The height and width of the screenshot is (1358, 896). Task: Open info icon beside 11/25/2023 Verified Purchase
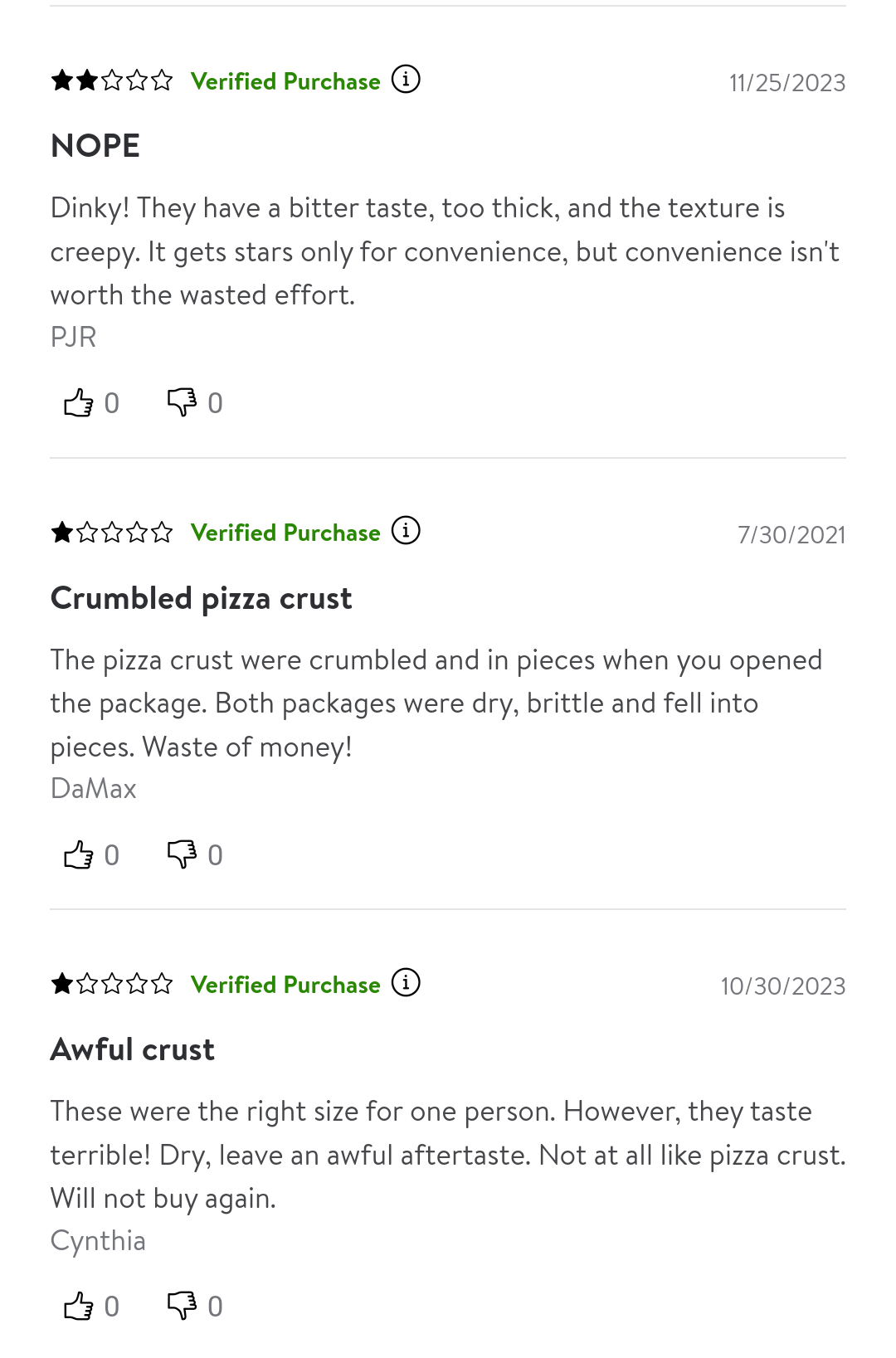406,80
